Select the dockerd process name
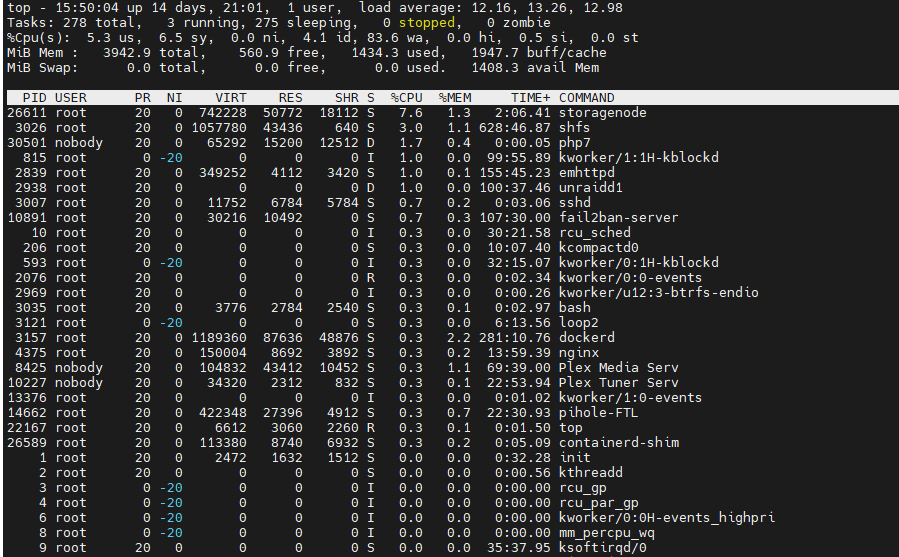The width and height of the screenshot is (899, 557). click(587, 337)
